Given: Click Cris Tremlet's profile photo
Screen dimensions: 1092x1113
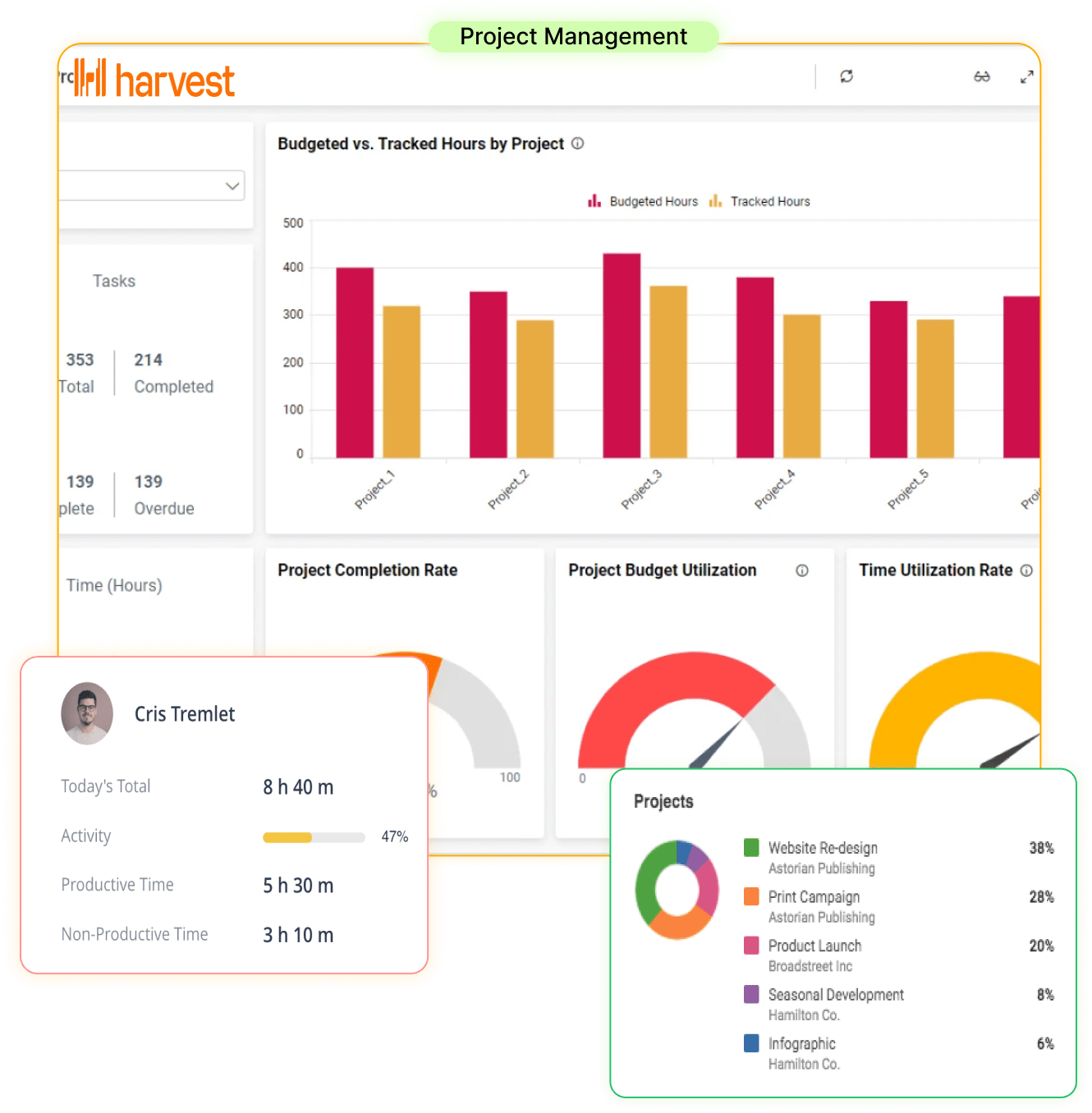Looking at the screenshot, I should pyautogui.click(x=87, y=713).
